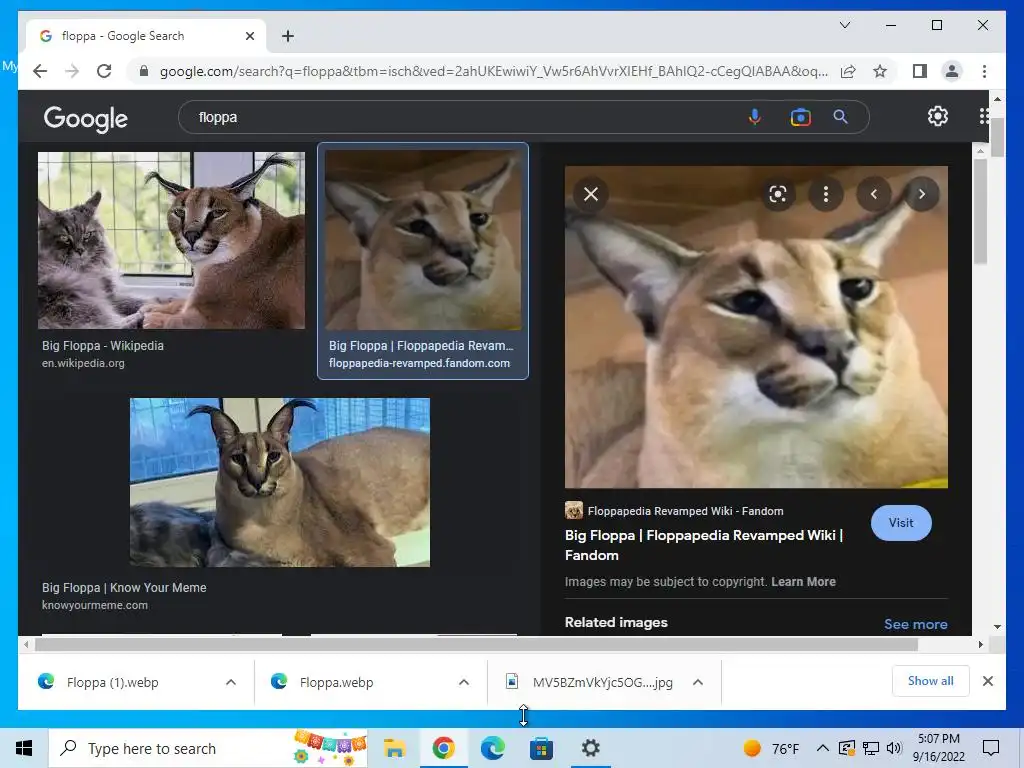Click the large preview image of Floppa
This screenshot has height=768, width=1024.
tap(756, 327)
